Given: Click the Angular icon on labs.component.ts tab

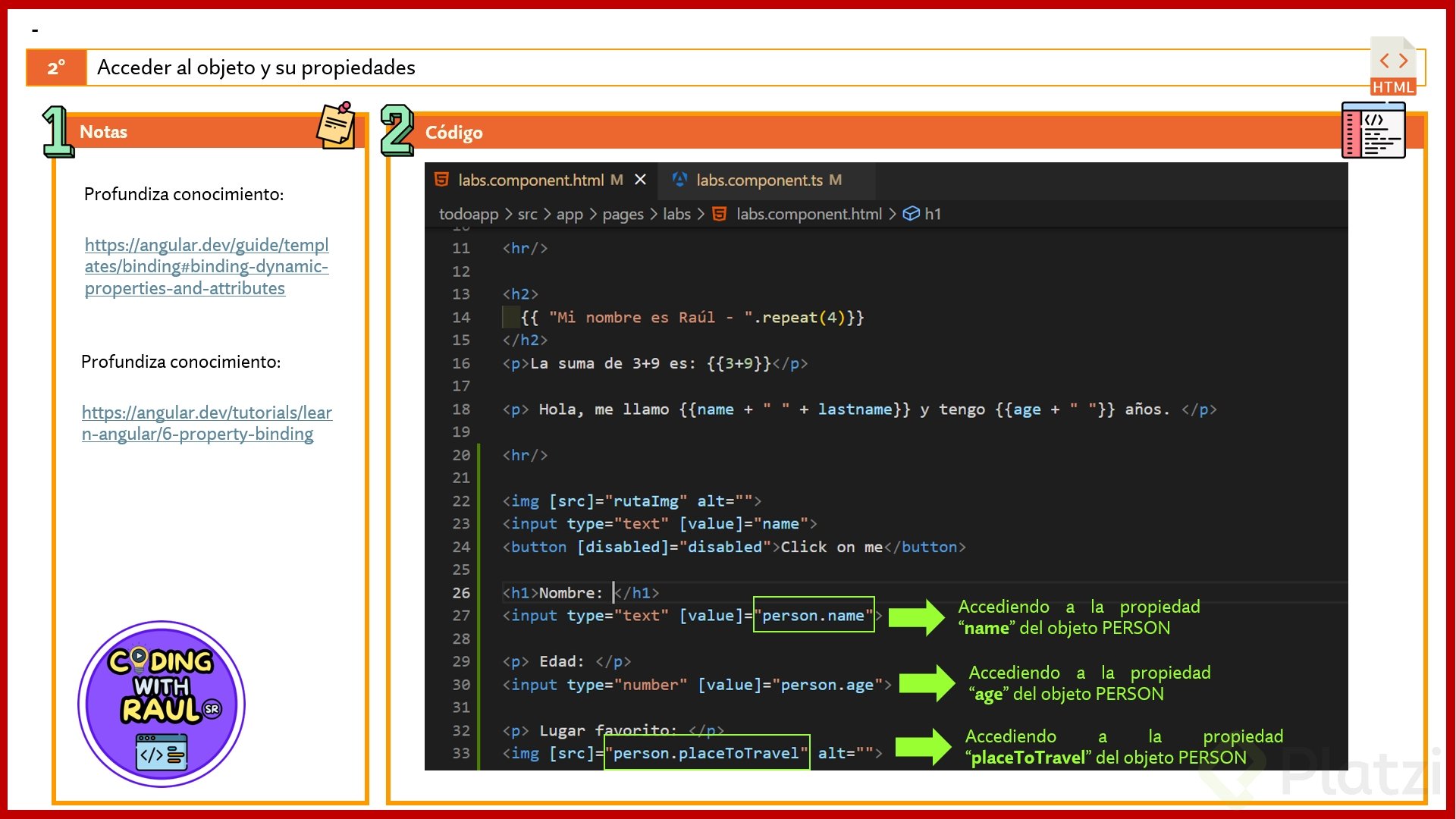Looking at the screenshot, I should tap(679, 180).
